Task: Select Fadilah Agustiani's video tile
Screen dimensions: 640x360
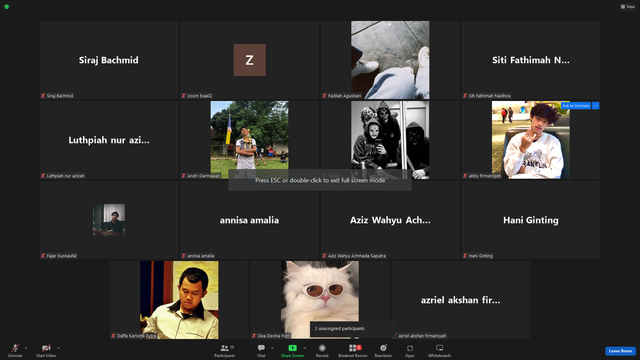Action: point(390,60)
